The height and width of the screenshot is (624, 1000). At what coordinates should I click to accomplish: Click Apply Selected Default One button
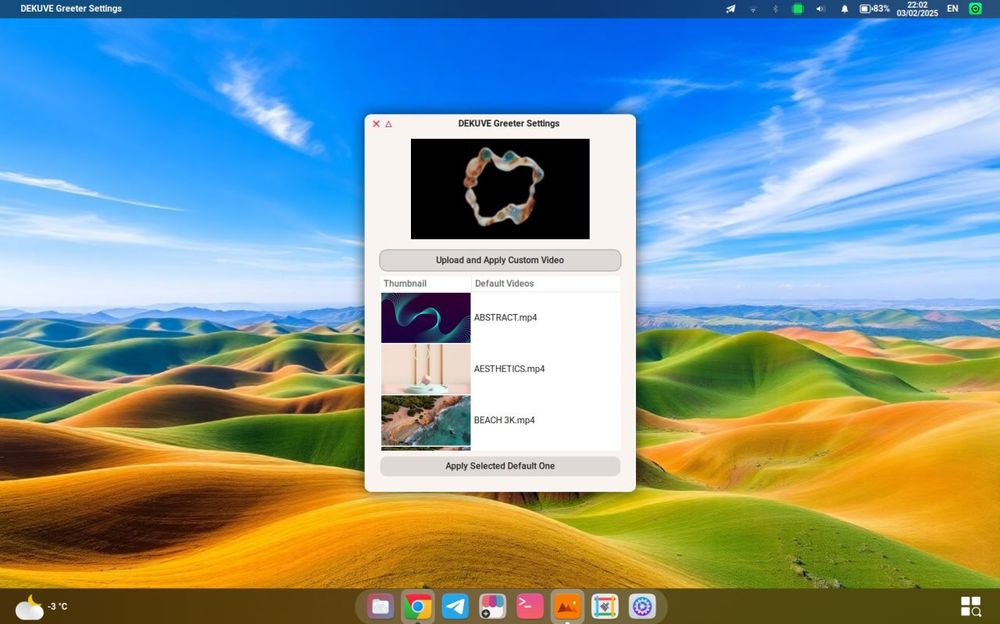tap(500, 466)
